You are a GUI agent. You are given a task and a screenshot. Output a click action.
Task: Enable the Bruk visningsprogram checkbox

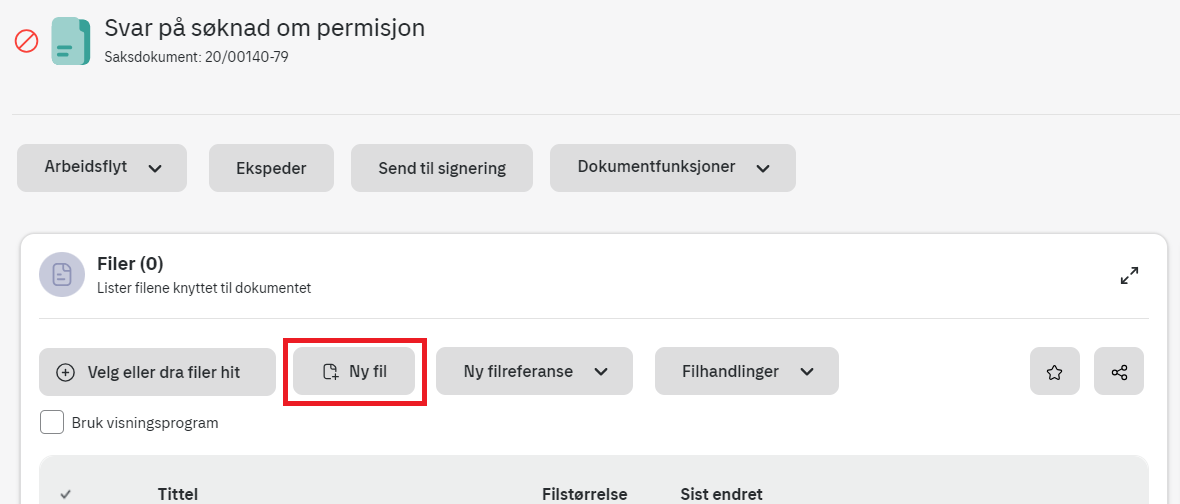52,423
